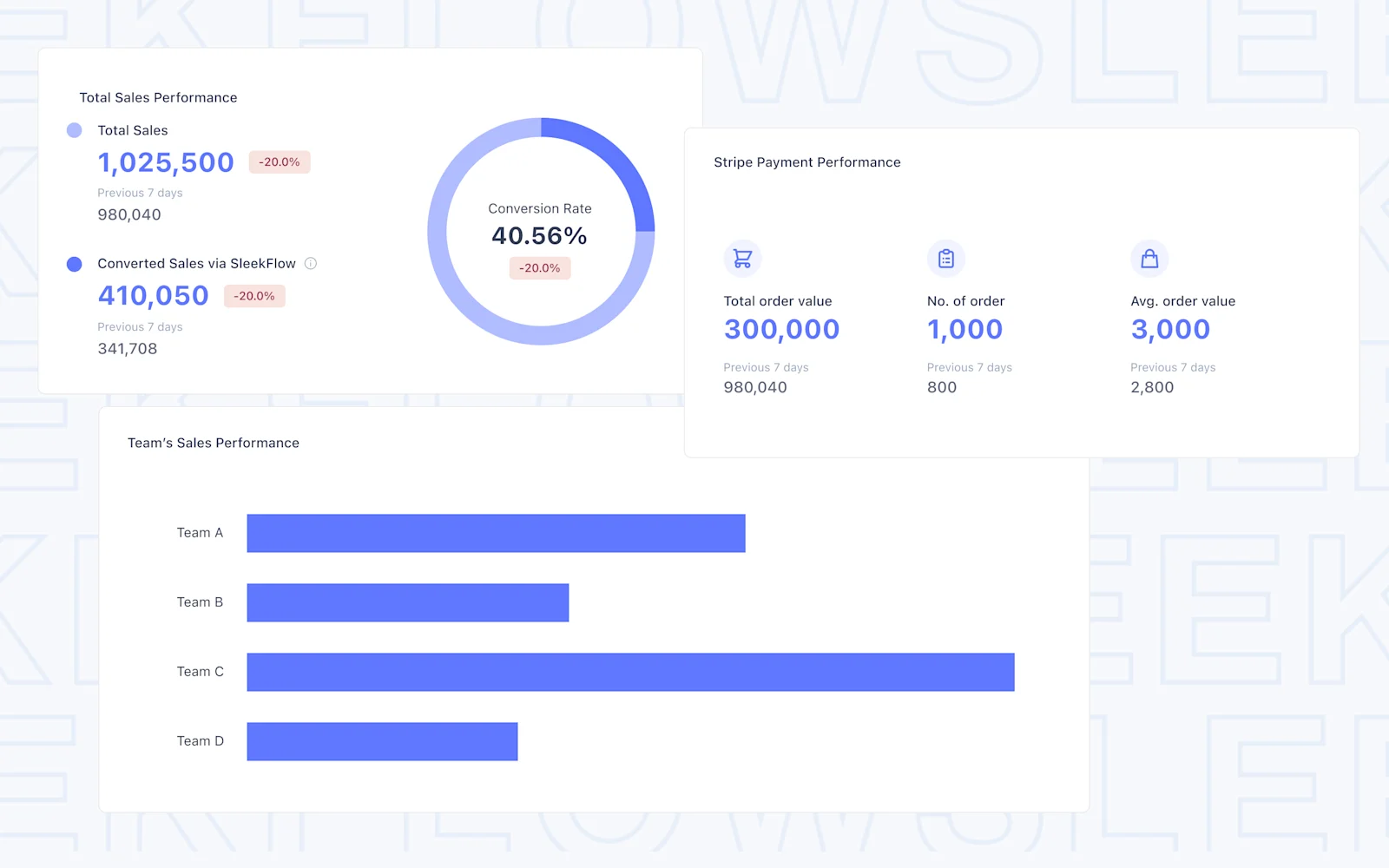
Task: Switch to the Stripe Payment Performance panel
Action: tap(806, 162)
